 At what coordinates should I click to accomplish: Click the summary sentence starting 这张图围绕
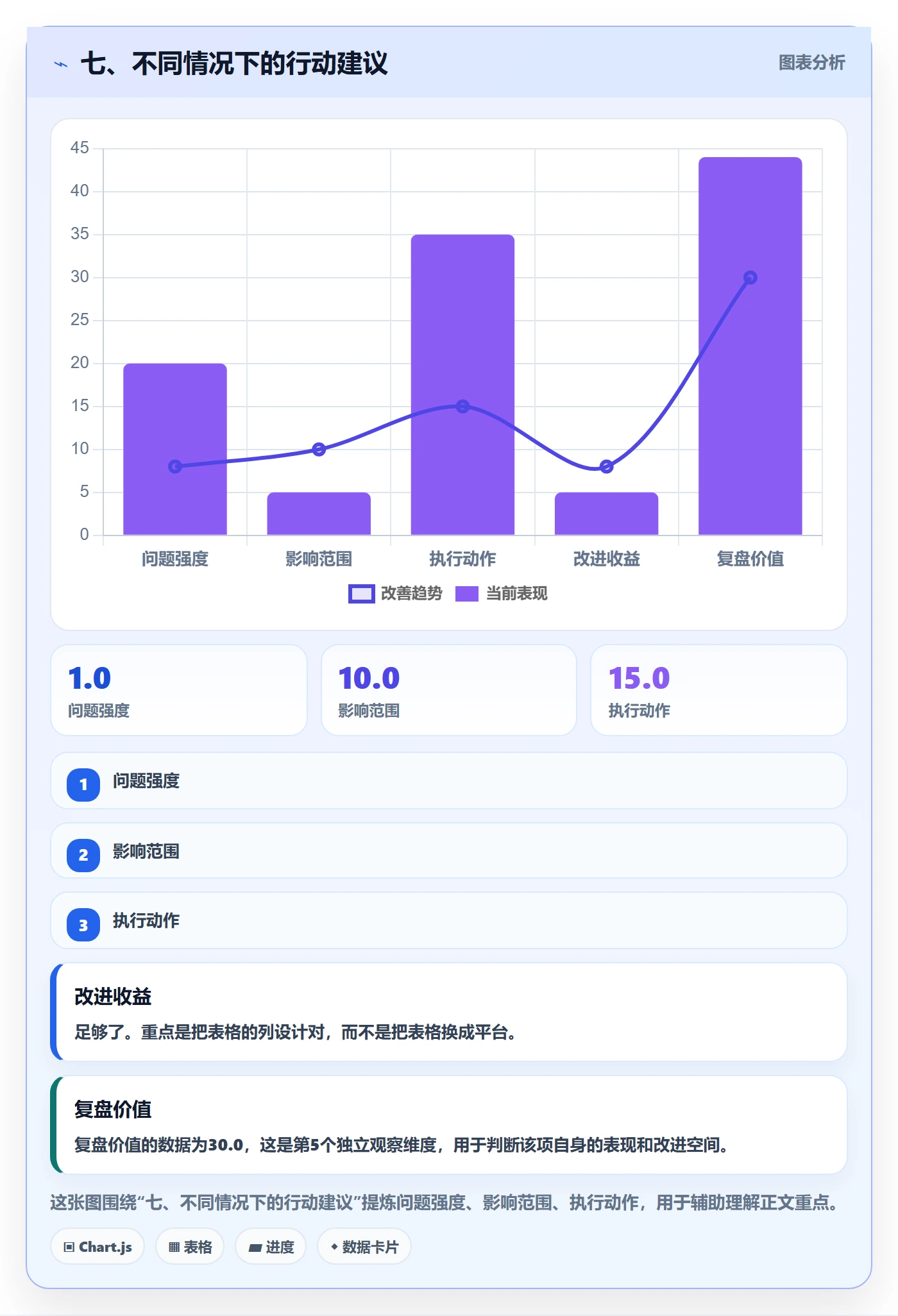click(x=445, y=1202)
